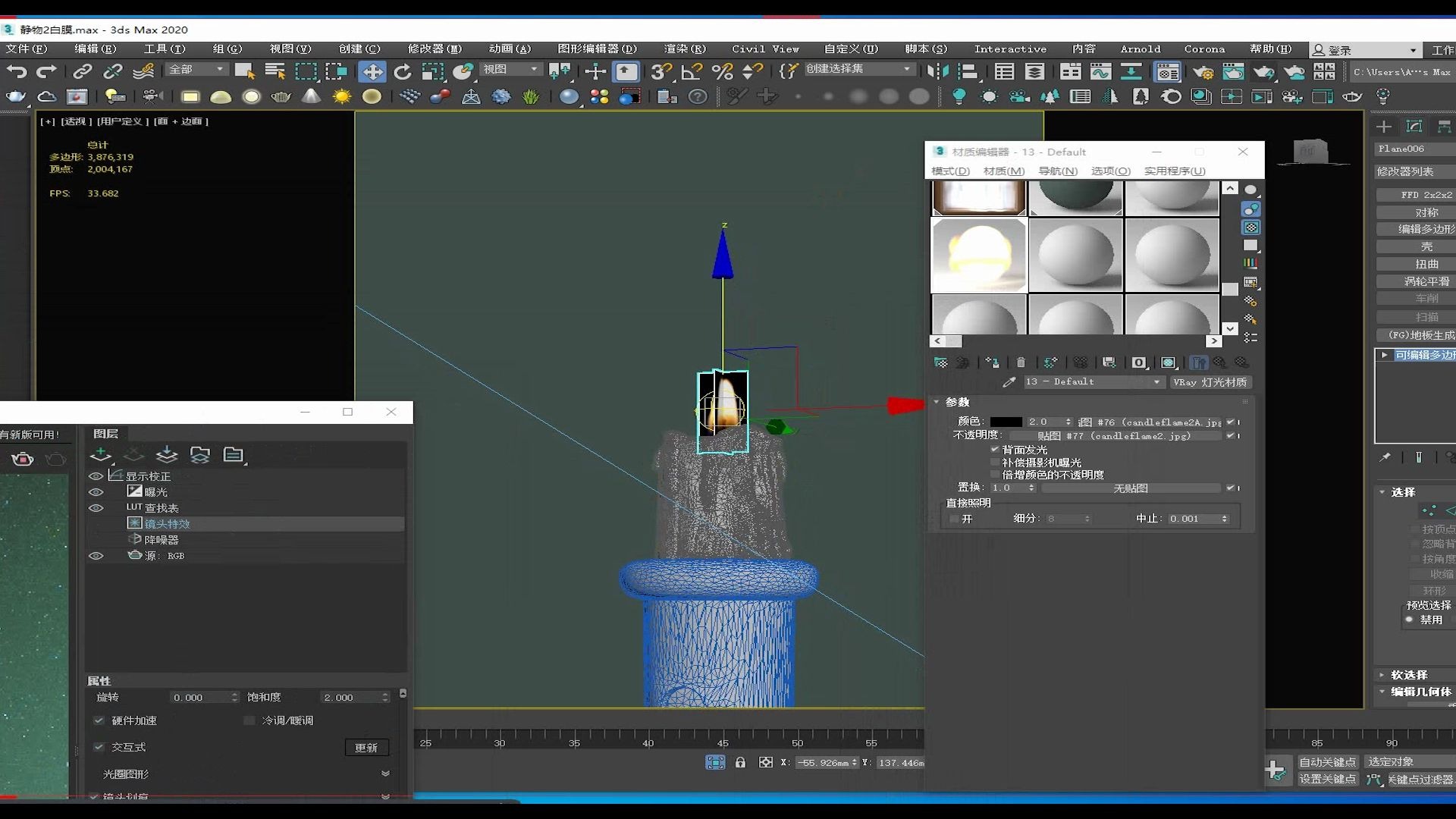
Task: Click the Get Material icon
Action: click(940, 362)
